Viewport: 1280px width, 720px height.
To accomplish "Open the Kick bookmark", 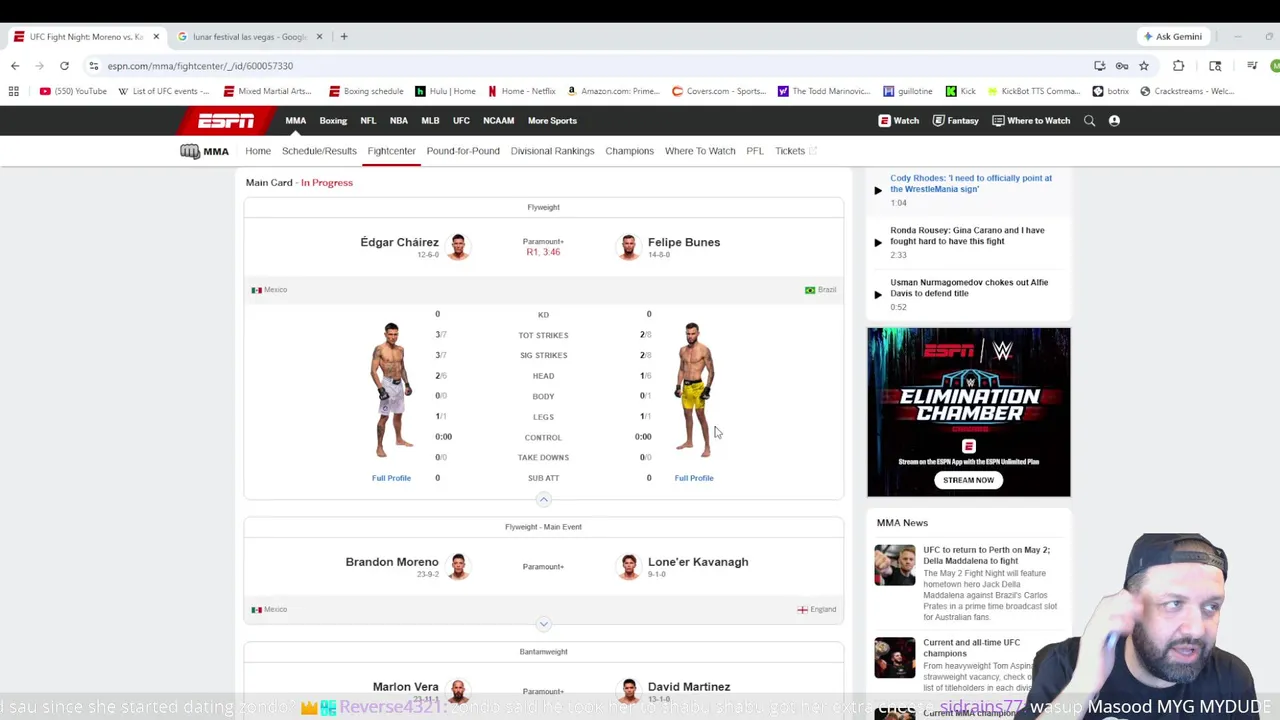I will [961, 91].
